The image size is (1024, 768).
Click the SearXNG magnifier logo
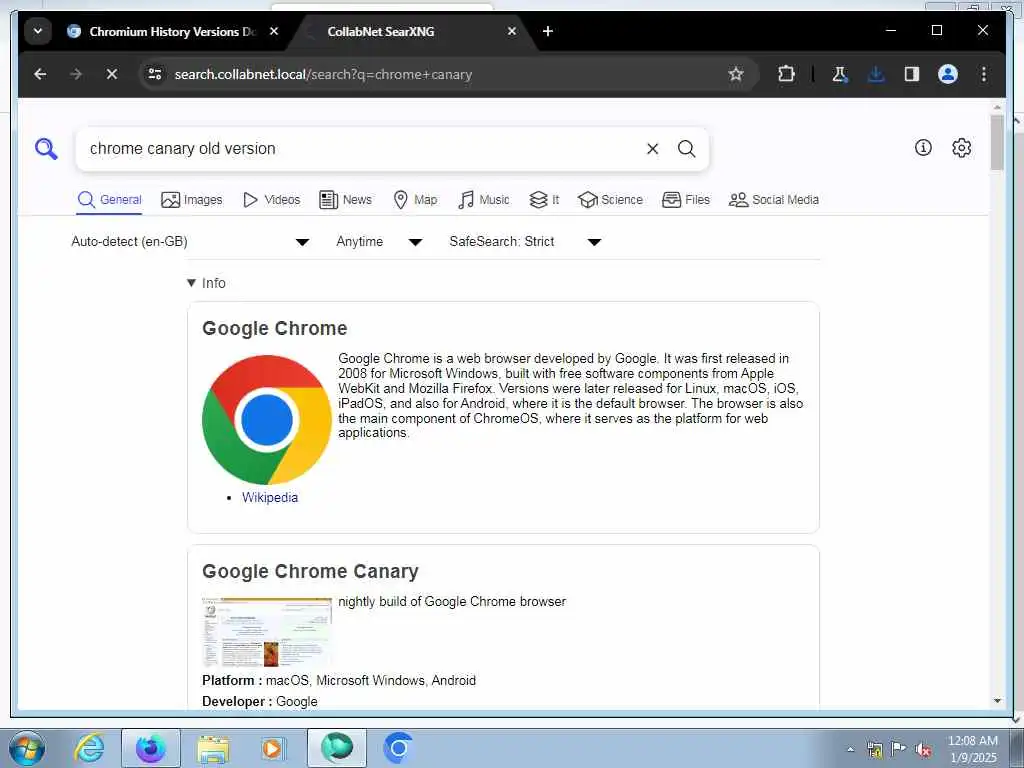46,149
